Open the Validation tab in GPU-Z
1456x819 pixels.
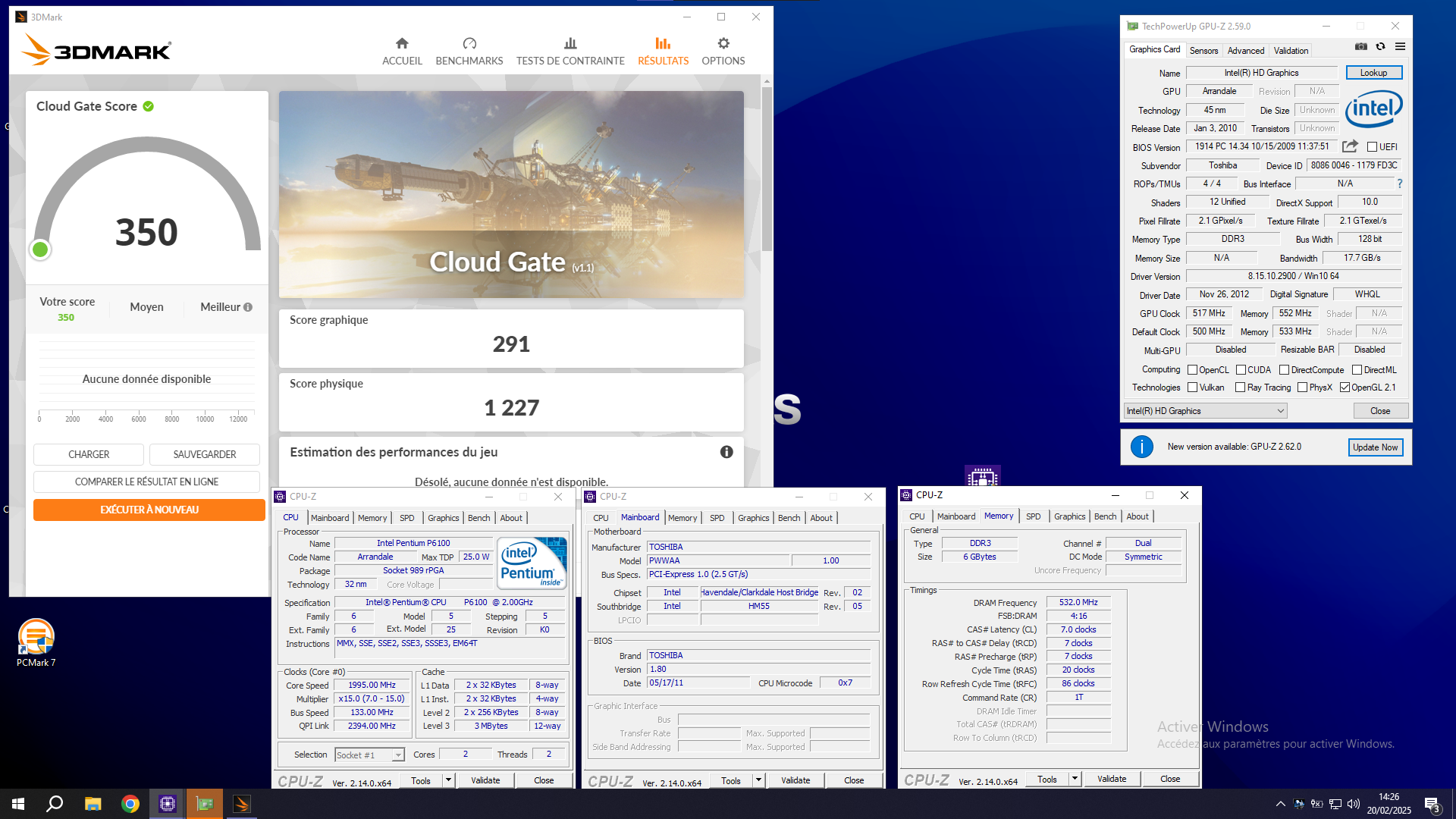point(1291,51)
